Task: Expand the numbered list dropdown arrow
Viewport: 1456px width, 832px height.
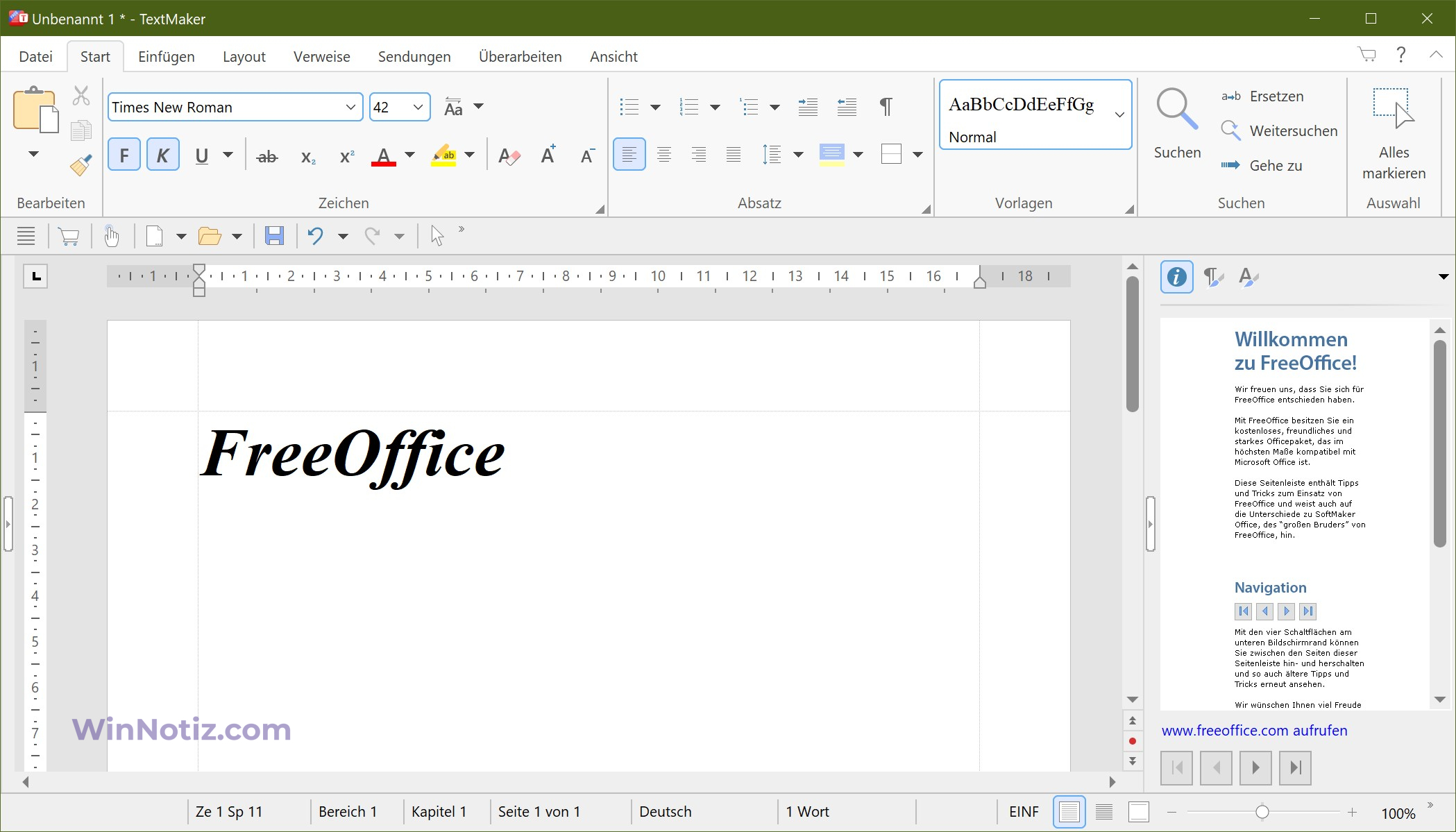Action: point(715,107)
